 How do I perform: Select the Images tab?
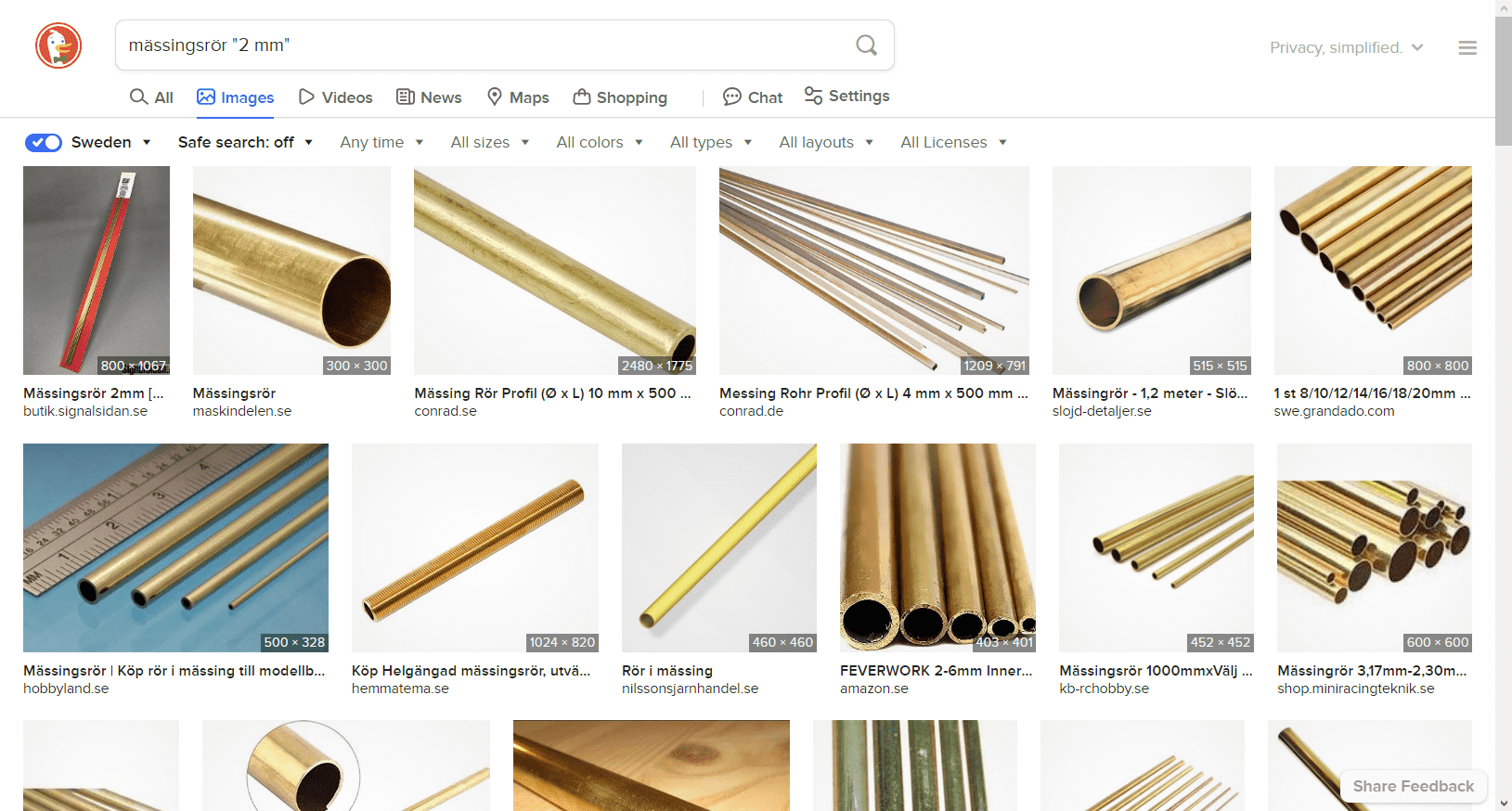tap(236, 97)
